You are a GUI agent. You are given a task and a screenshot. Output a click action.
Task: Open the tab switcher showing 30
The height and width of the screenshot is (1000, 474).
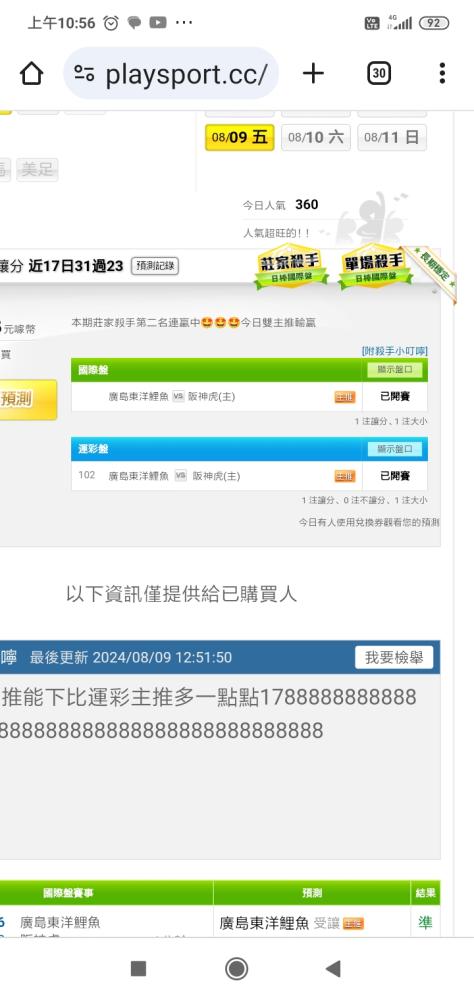tap(379, 74)
